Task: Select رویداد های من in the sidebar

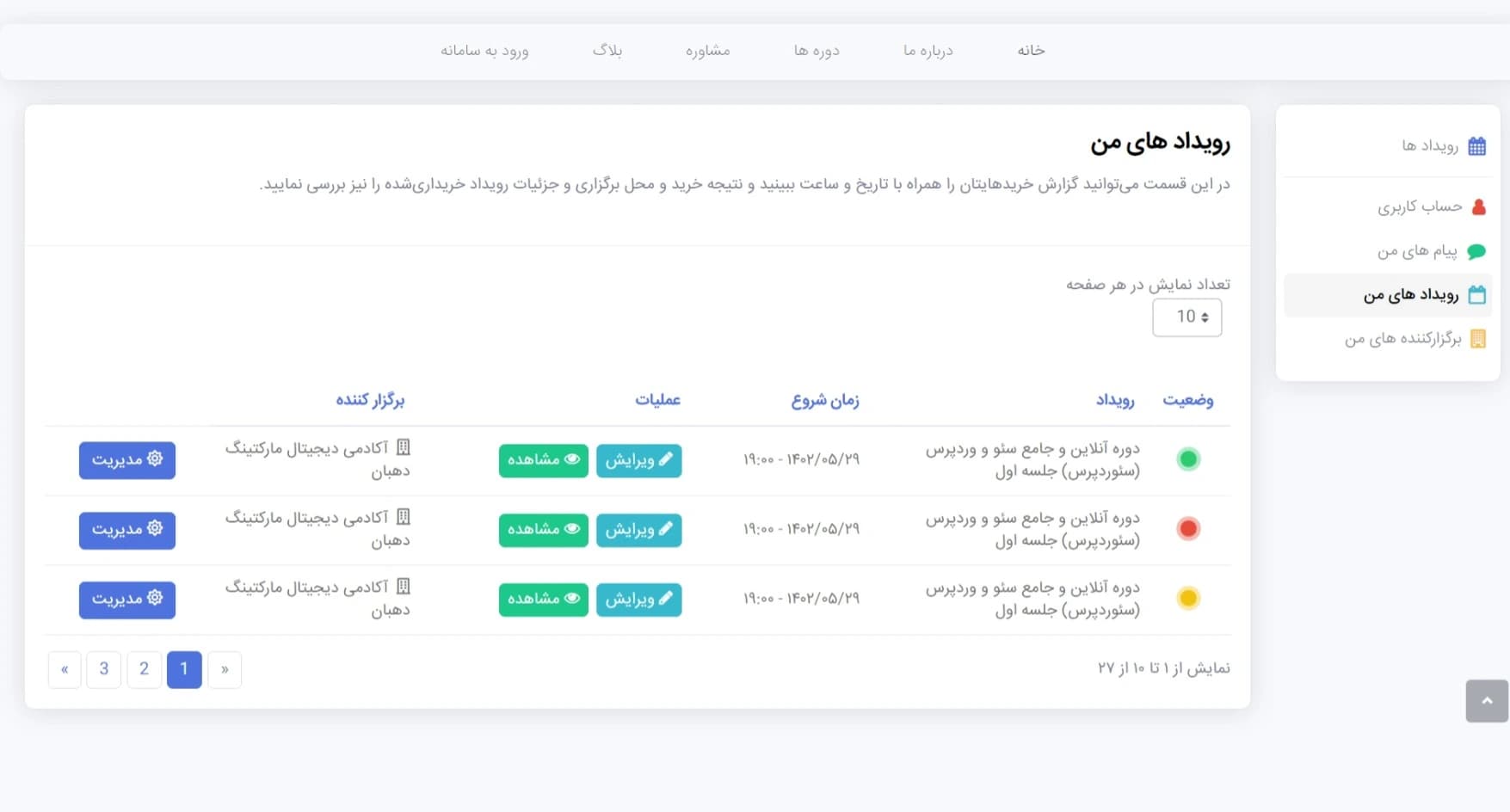Action: [1410, 295]
